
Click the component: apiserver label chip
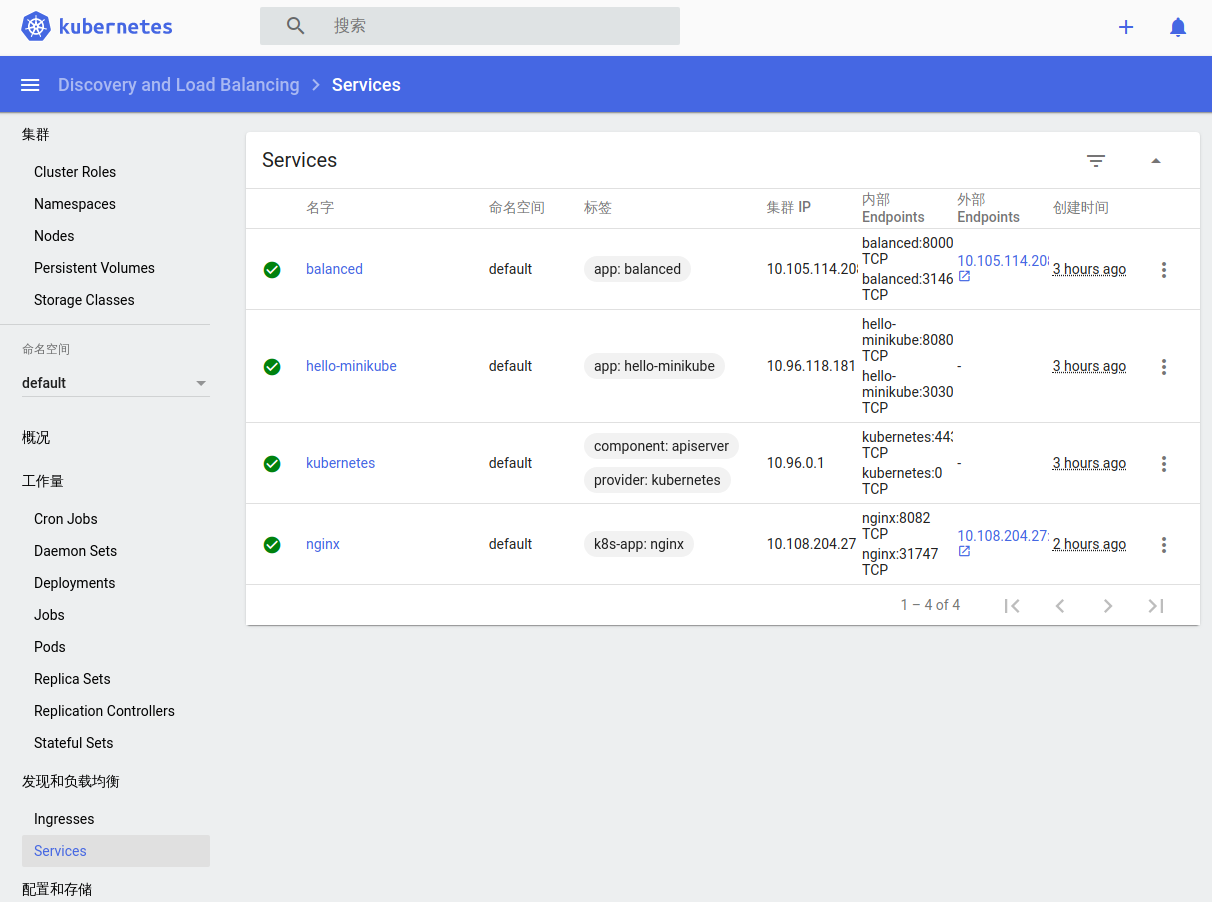(x=661, y=446)
